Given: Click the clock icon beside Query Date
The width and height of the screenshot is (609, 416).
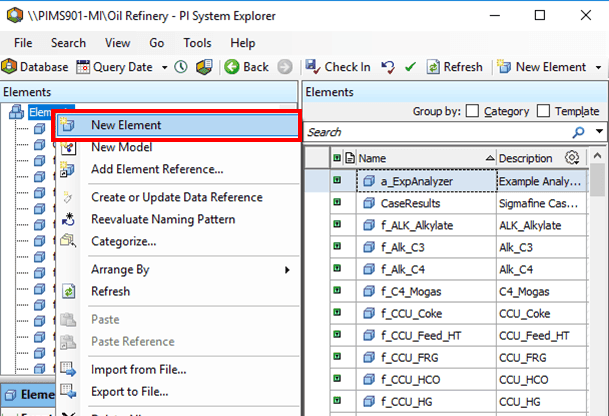Looking at the screenshot, I should [x=181, y=67].
